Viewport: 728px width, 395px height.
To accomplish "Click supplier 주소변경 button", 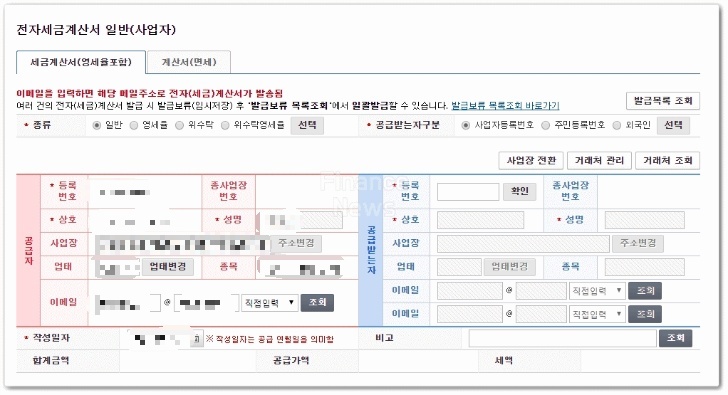I will pyautogui.click(x=296, y=243).
